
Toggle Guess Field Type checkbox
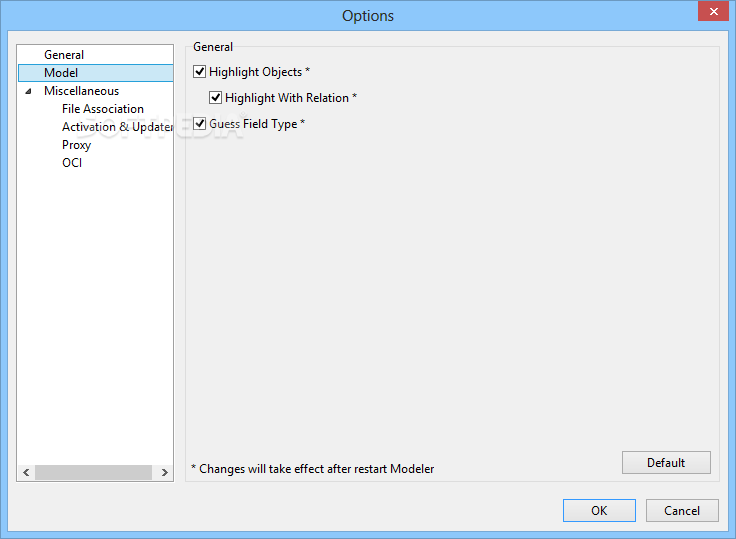point(199,123)
